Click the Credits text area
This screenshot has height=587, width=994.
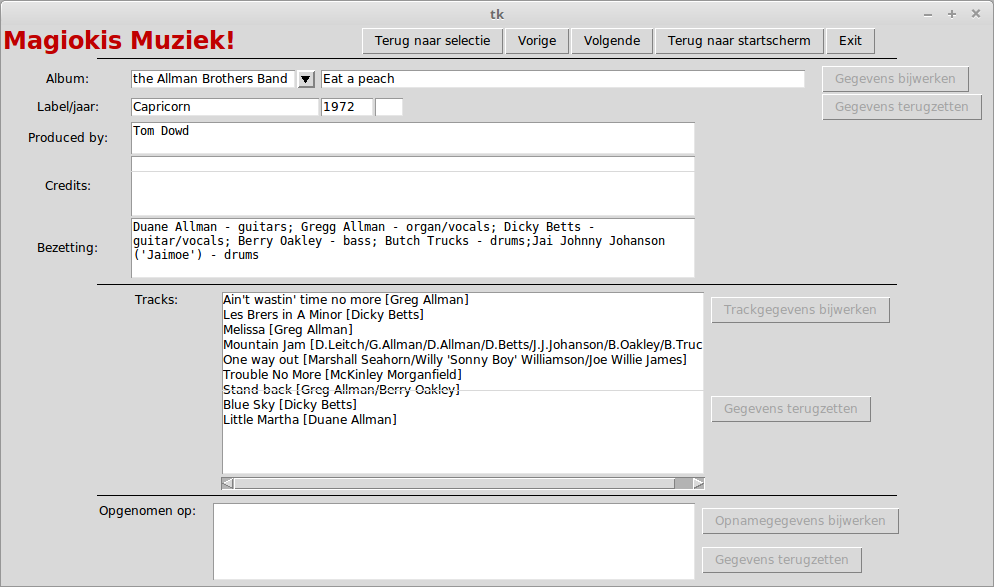click(x=413, y=186)
